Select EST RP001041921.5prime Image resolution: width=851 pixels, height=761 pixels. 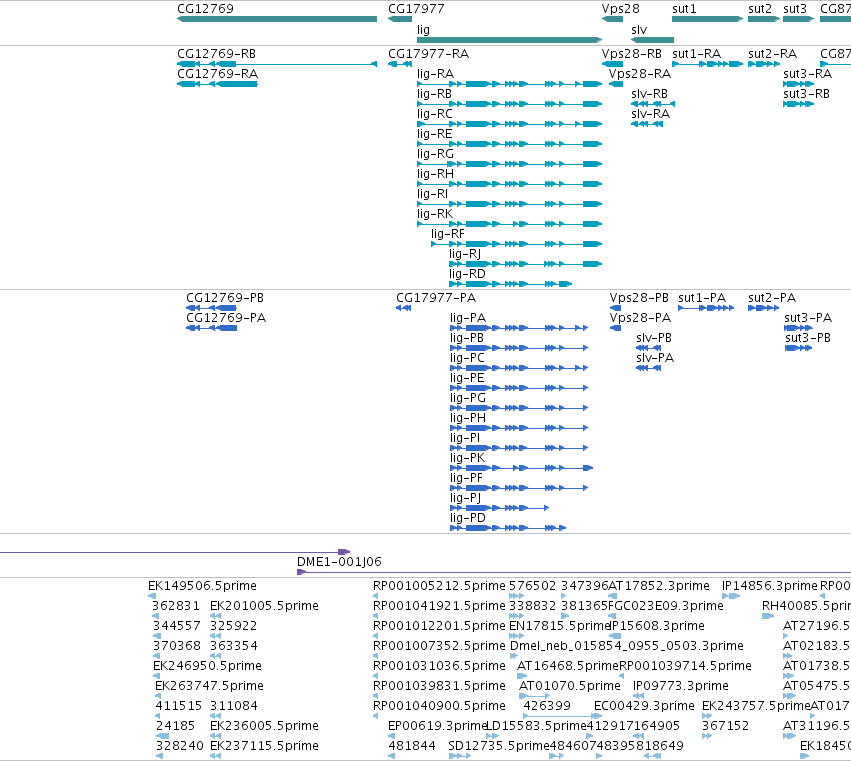click(376, 616)
